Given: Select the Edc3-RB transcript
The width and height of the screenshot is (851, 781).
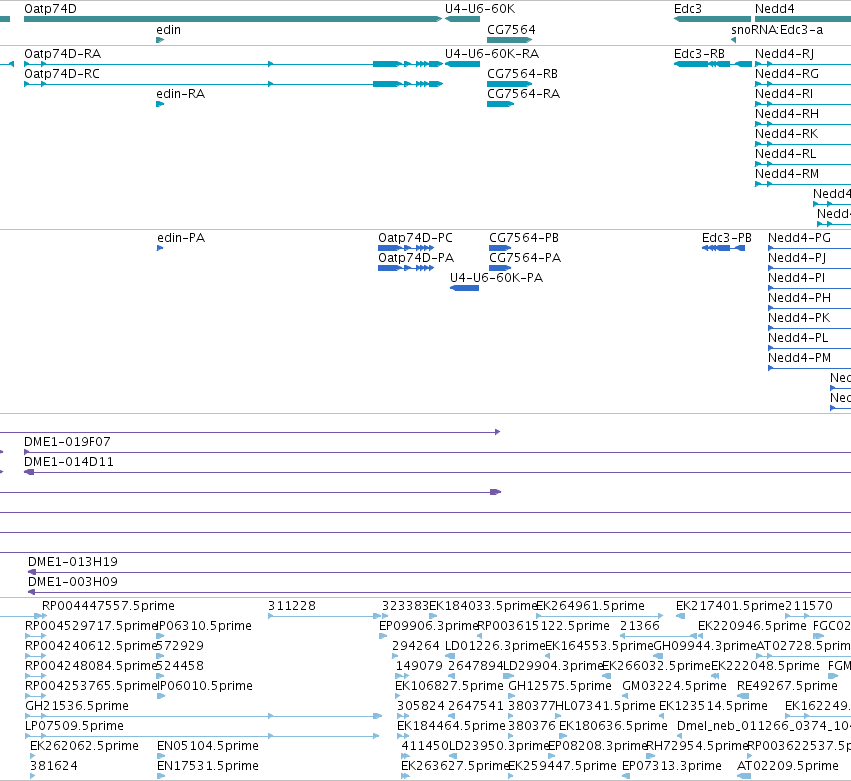Looking at the screenshot, I should click(712, 64).
